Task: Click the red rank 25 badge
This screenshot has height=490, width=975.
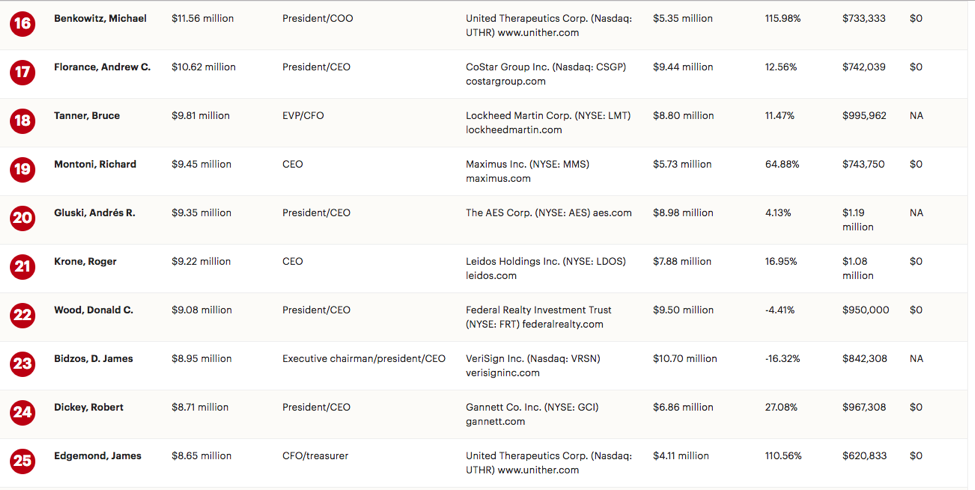Action: 22,461
